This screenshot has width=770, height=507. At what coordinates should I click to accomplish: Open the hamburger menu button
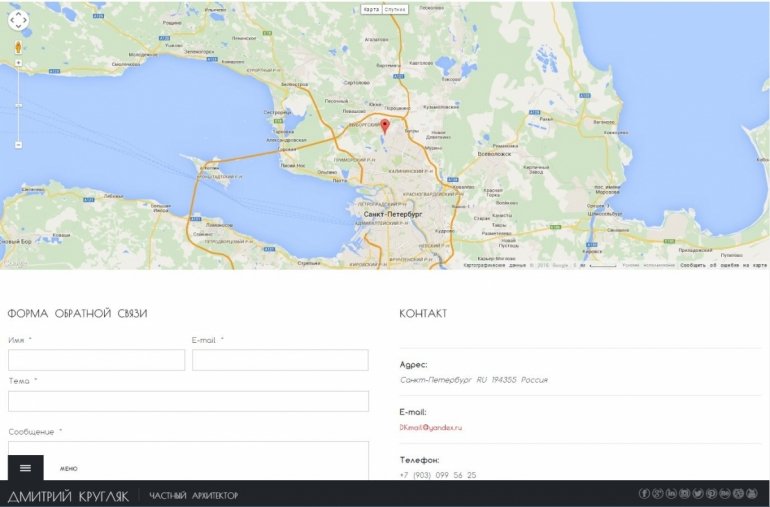(x=25, y=468)
